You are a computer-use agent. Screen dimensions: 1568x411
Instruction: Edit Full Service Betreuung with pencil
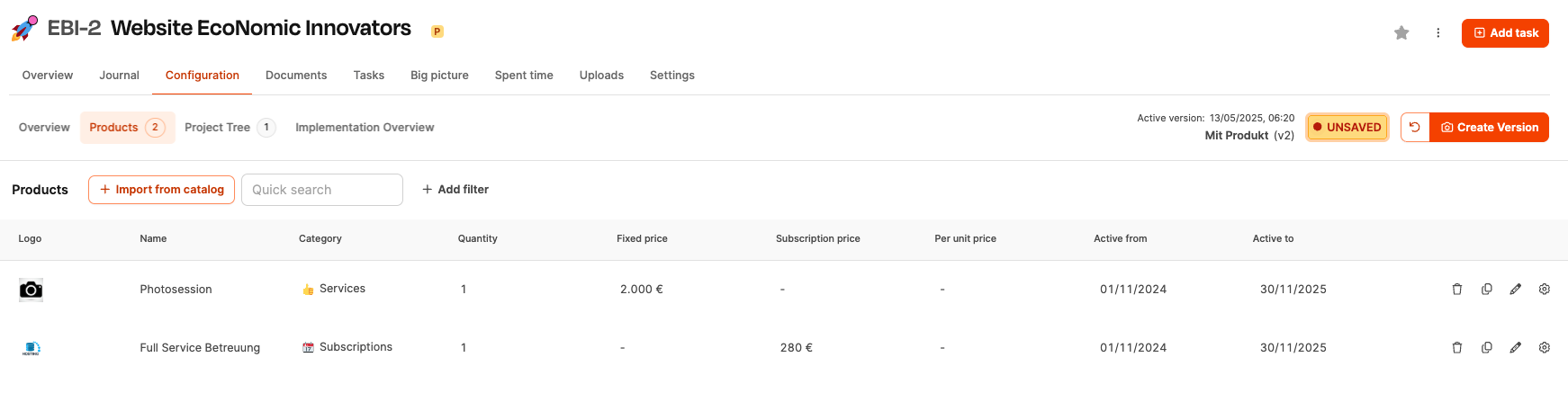point(1516,348)
